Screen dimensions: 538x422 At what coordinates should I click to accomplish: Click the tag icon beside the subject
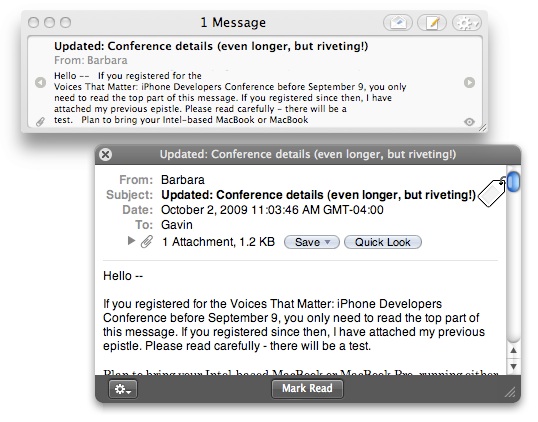(492, 192)
